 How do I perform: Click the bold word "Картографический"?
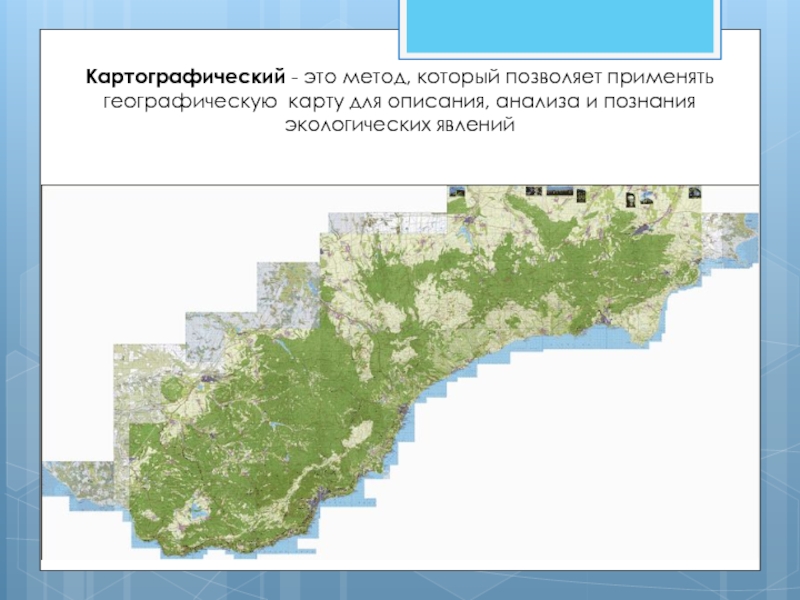tap(185, 77)
